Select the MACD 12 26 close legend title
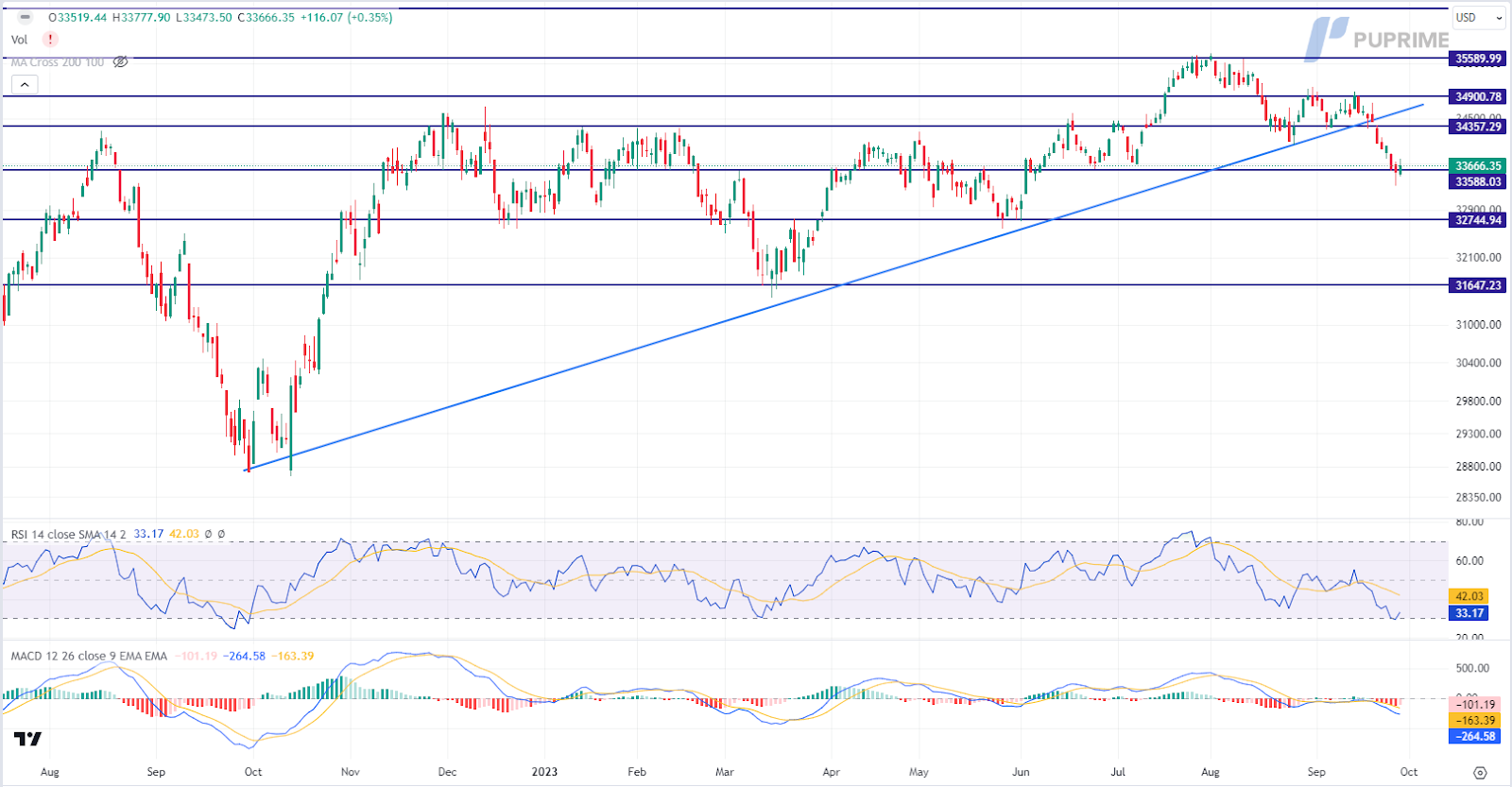 click(89, 656)
